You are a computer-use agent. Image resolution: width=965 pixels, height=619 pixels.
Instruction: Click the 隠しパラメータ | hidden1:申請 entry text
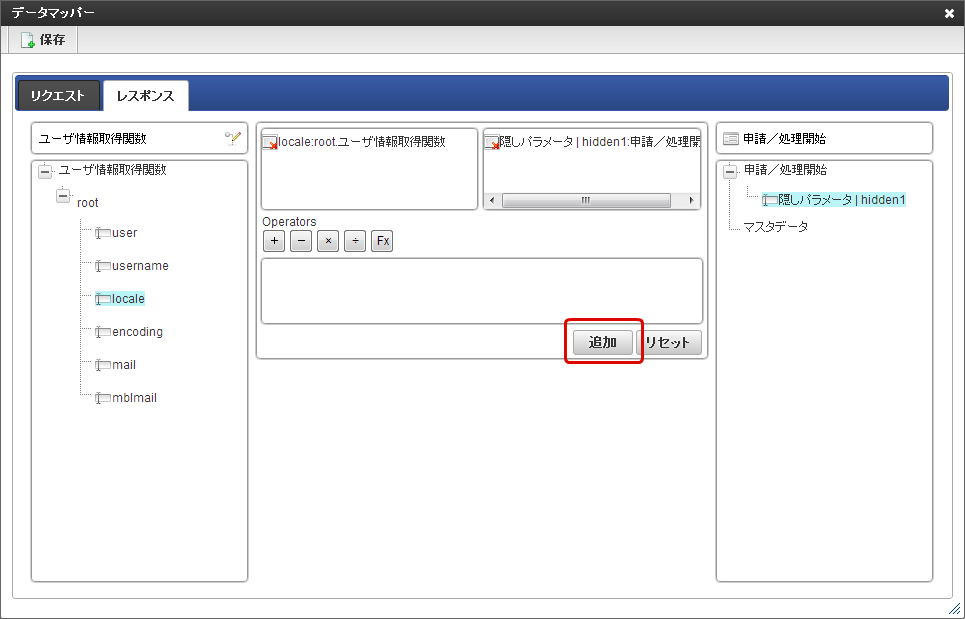pyautogui.click(x=600, y=142)
